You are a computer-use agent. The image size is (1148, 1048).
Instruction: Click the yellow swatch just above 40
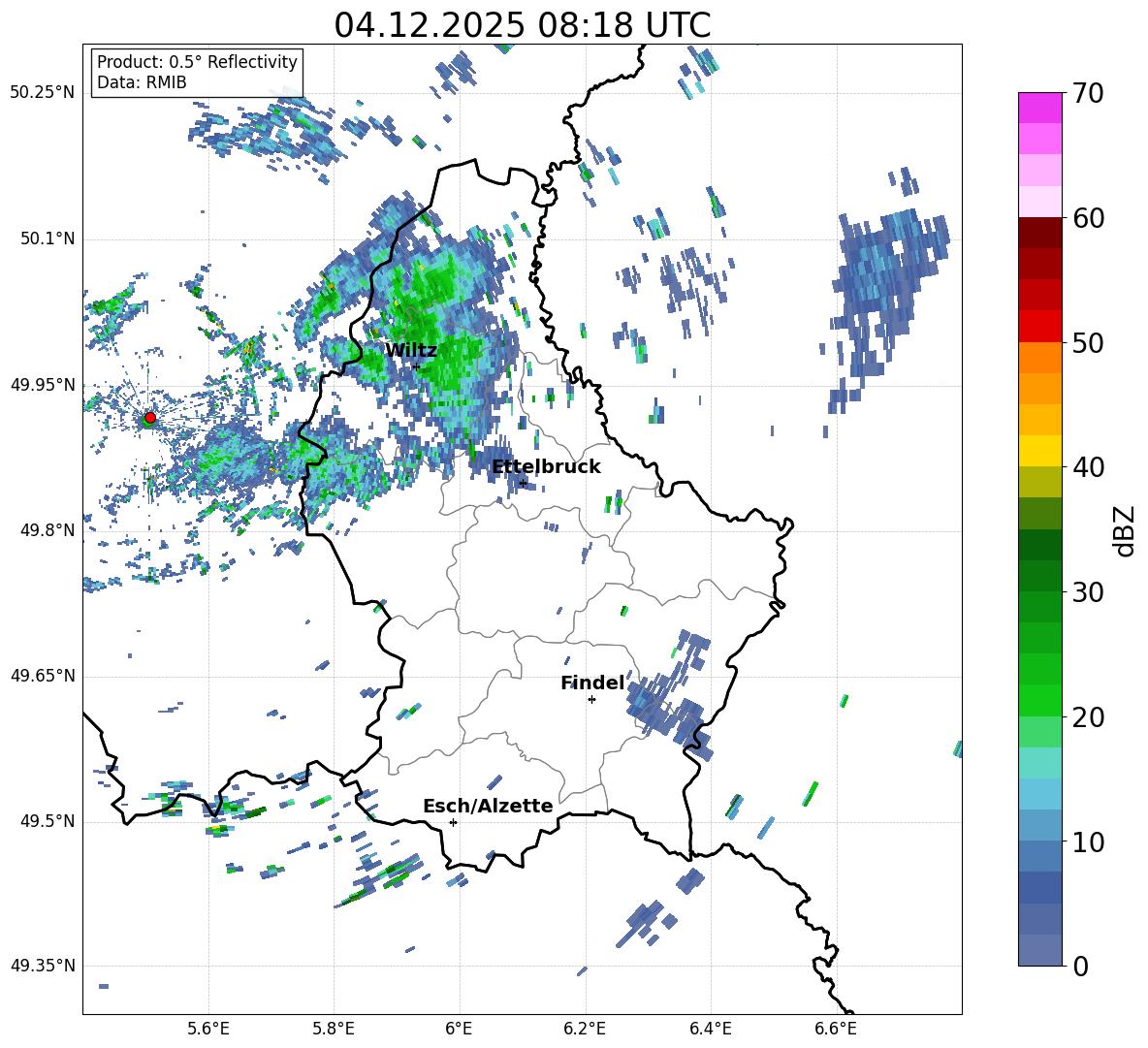pos(1039,451)
